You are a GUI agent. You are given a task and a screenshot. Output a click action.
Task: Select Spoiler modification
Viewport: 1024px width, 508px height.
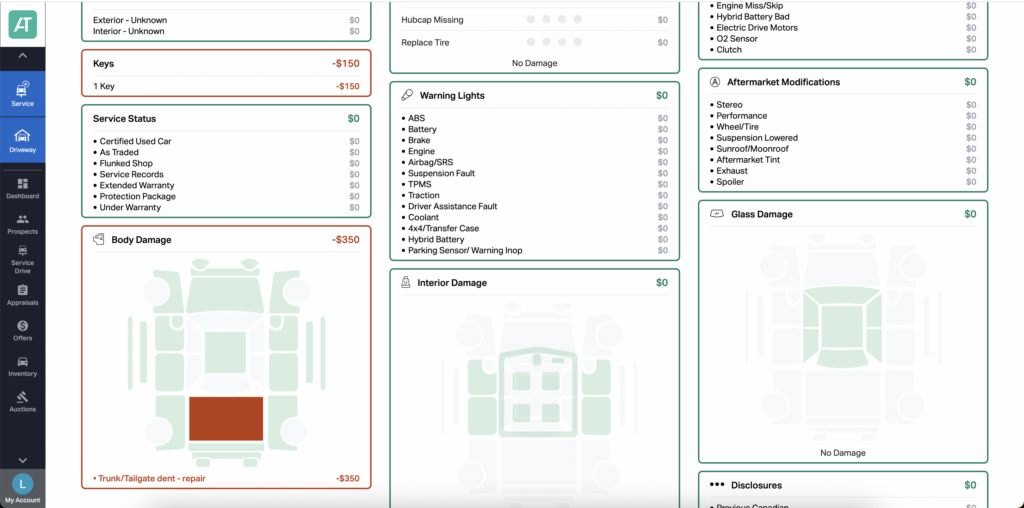pos(842,182)
